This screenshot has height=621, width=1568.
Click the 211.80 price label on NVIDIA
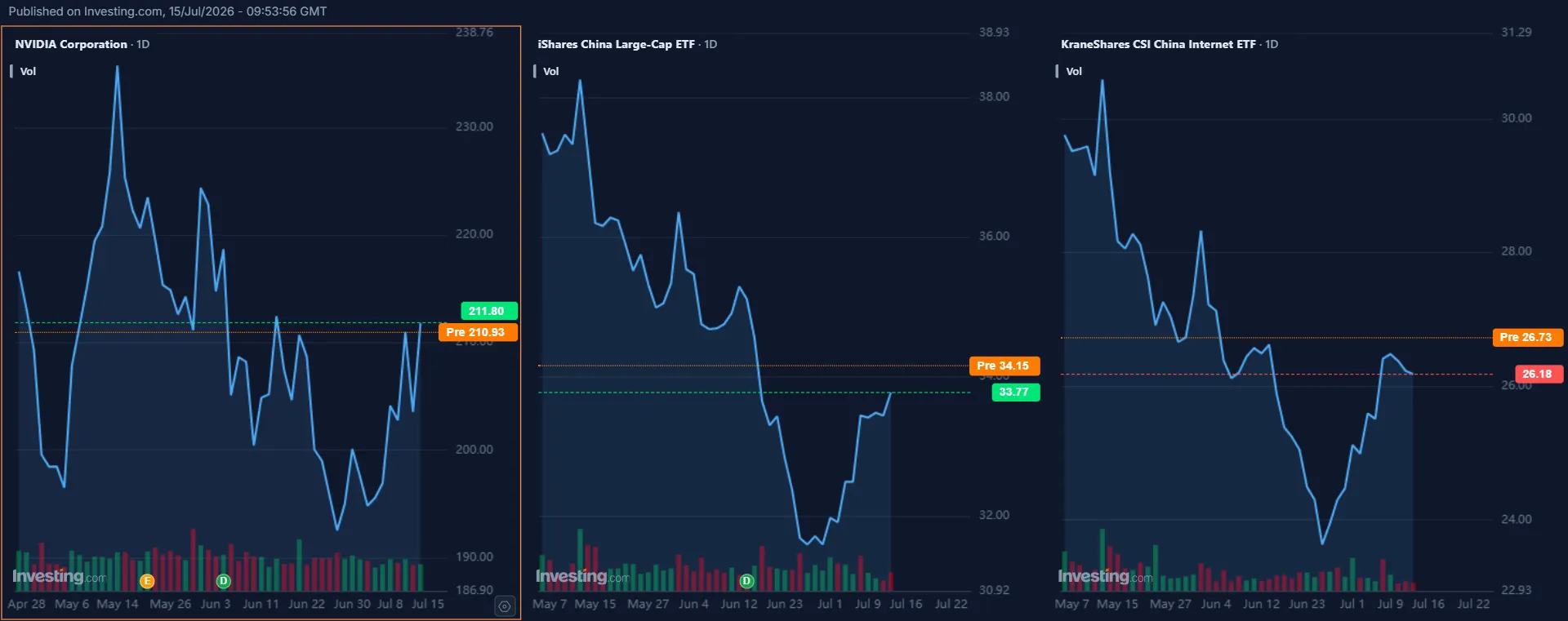[x=488, y=311]
